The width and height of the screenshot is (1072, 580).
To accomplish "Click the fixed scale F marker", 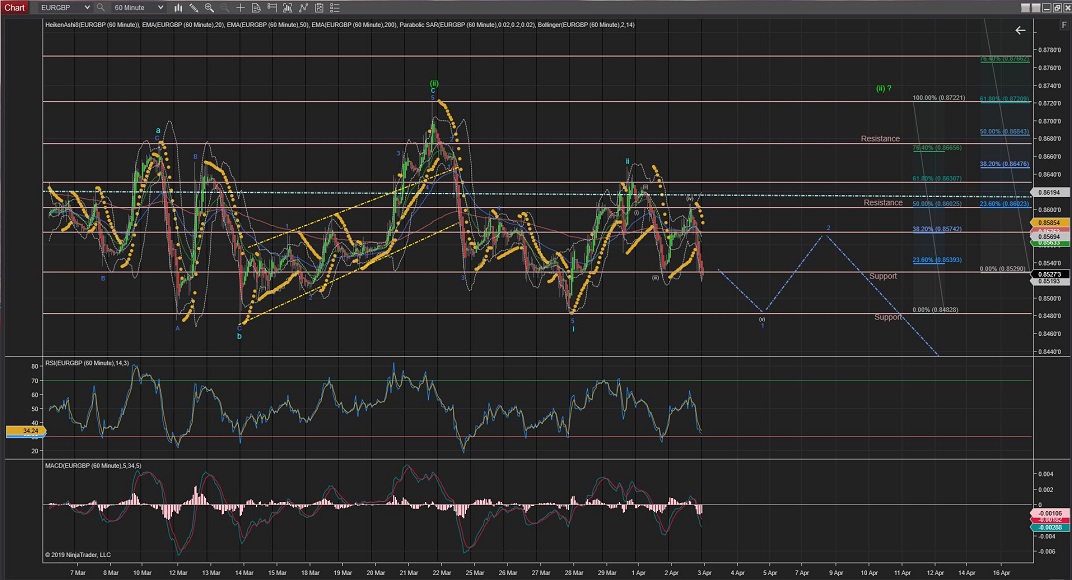I will coord(1064,25).
